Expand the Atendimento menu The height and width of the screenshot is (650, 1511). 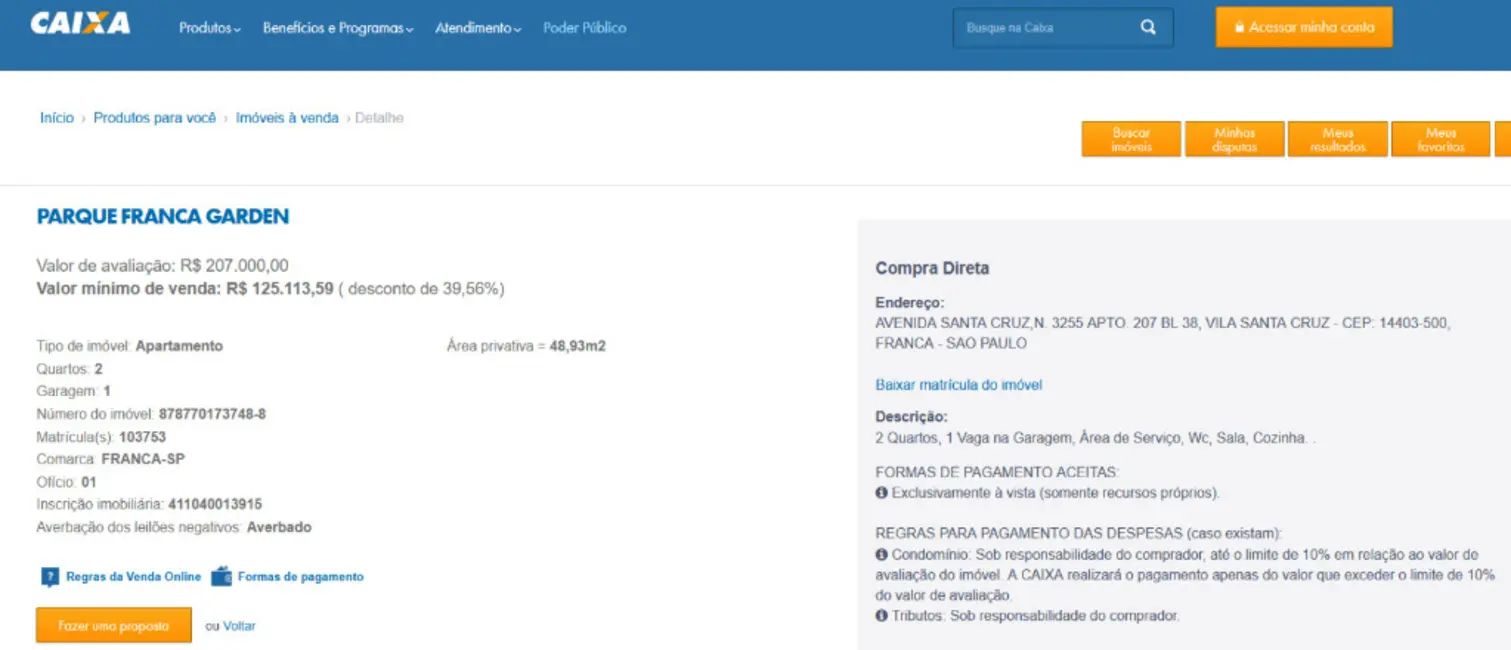tap(477, 28)
